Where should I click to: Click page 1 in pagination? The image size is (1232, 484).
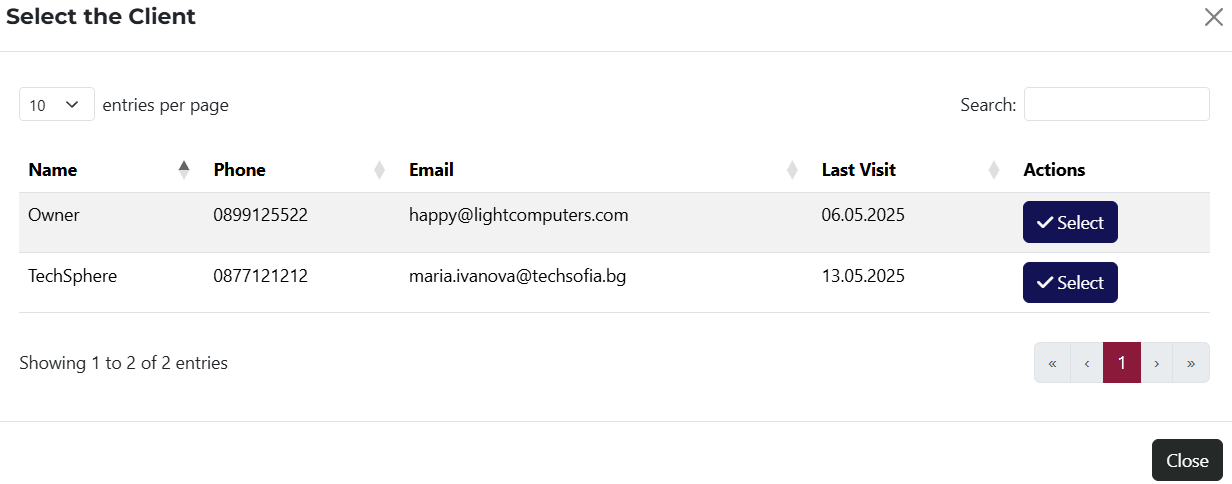click(x=1122, y=363)
